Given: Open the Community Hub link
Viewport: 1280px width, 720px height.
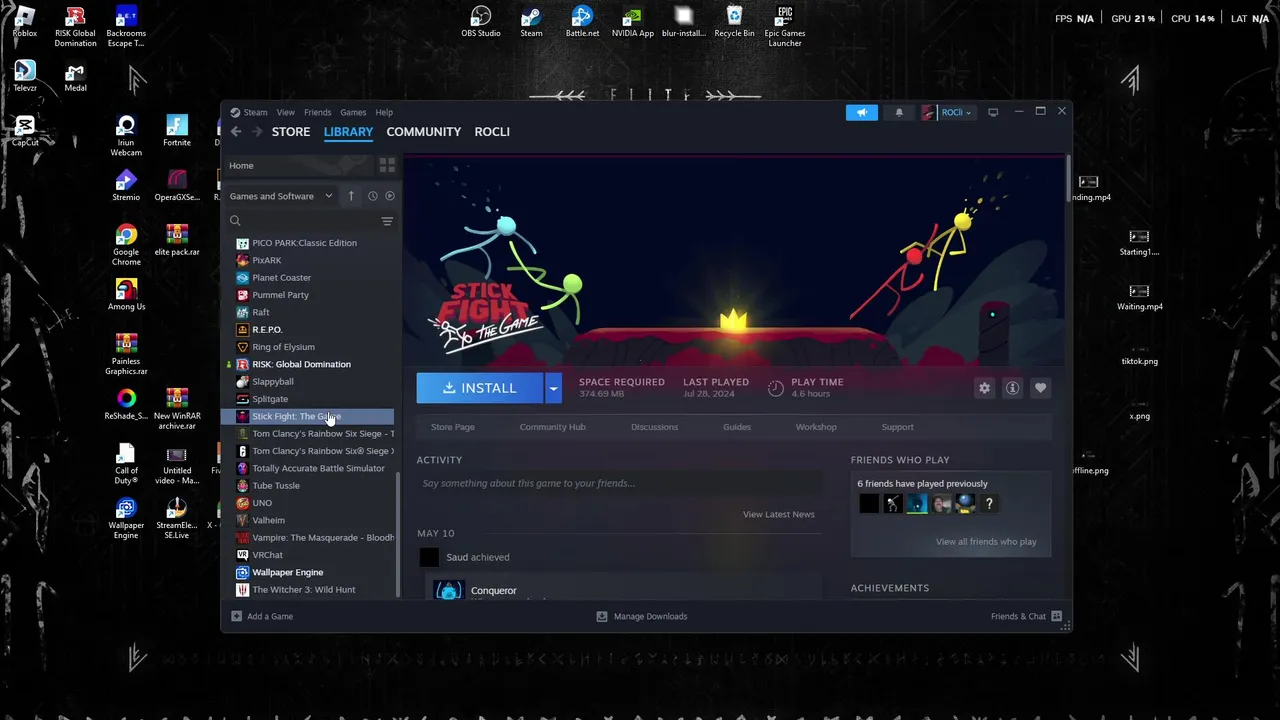Looking at the screenshot, I should tap(552, 427).
